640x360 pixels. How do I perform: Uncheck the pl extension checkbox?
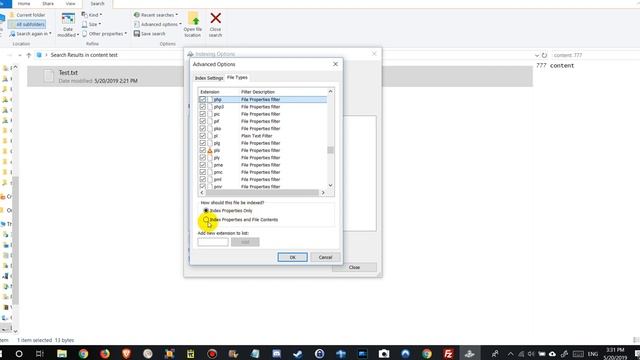point(202,136)
